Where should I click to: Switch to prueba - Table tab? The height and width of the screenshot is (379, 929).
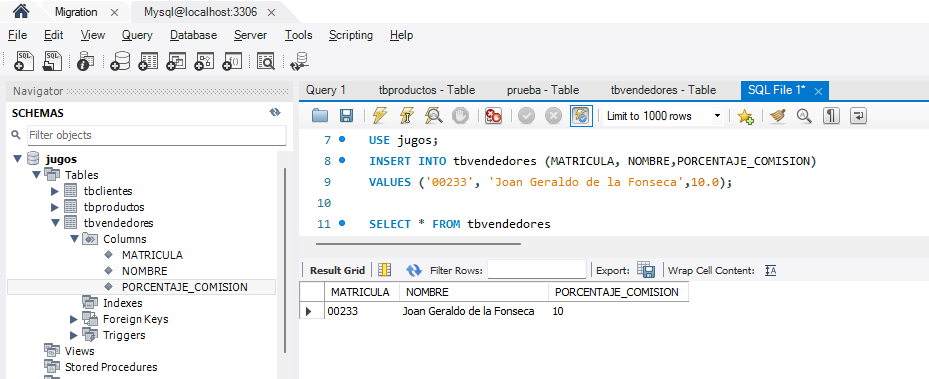[543, 90]
